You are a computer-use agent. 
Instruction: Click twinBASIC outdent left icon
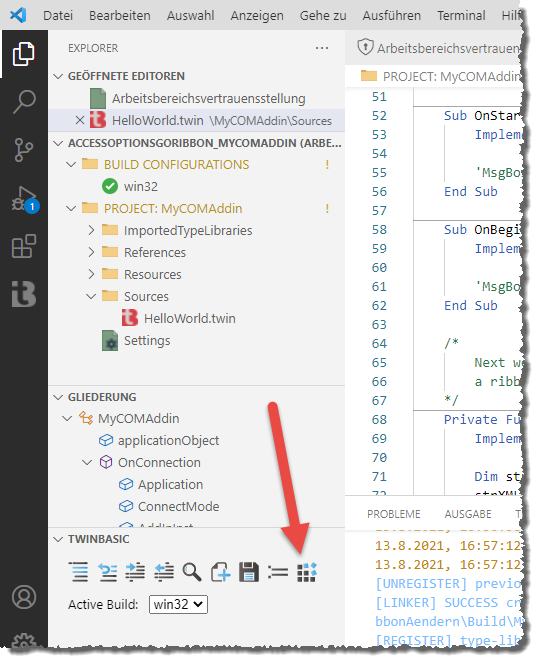tap(164, 572)
